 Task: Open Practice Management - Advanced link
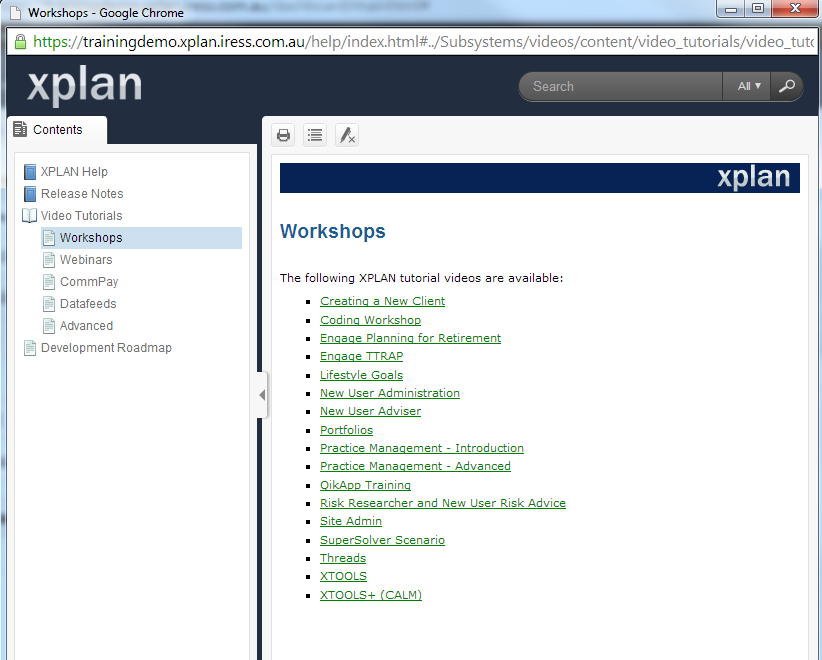pos(415,467)
